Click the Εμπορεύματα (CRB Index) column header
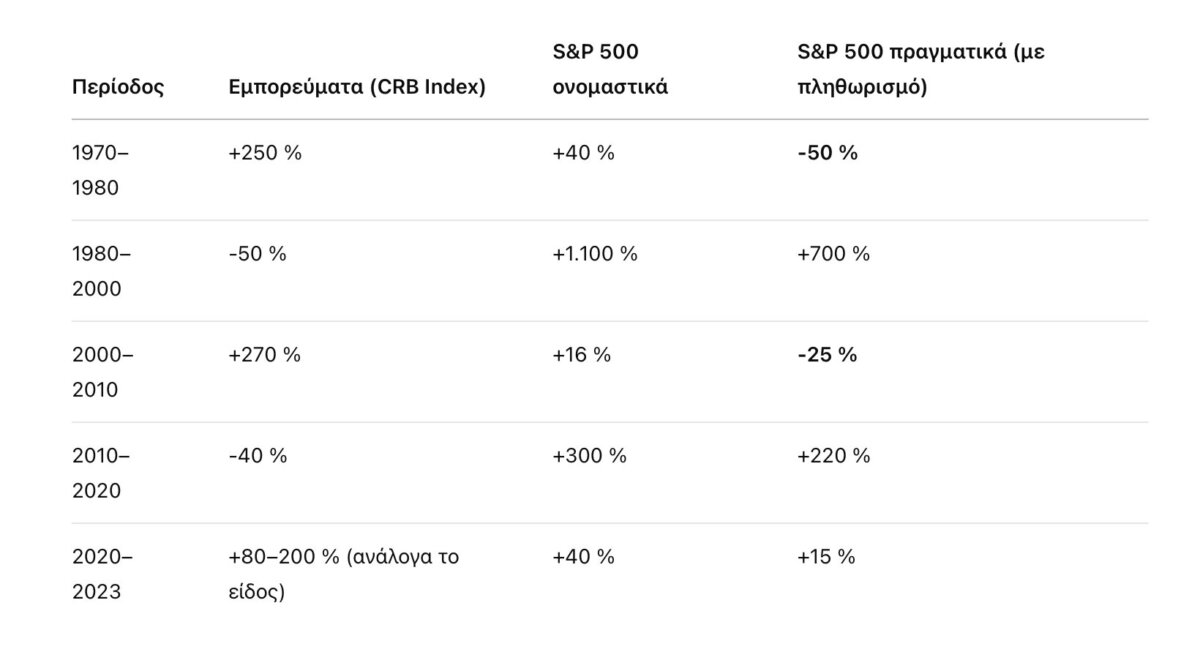Screen dimensions: 1200x663 [357, 87]
